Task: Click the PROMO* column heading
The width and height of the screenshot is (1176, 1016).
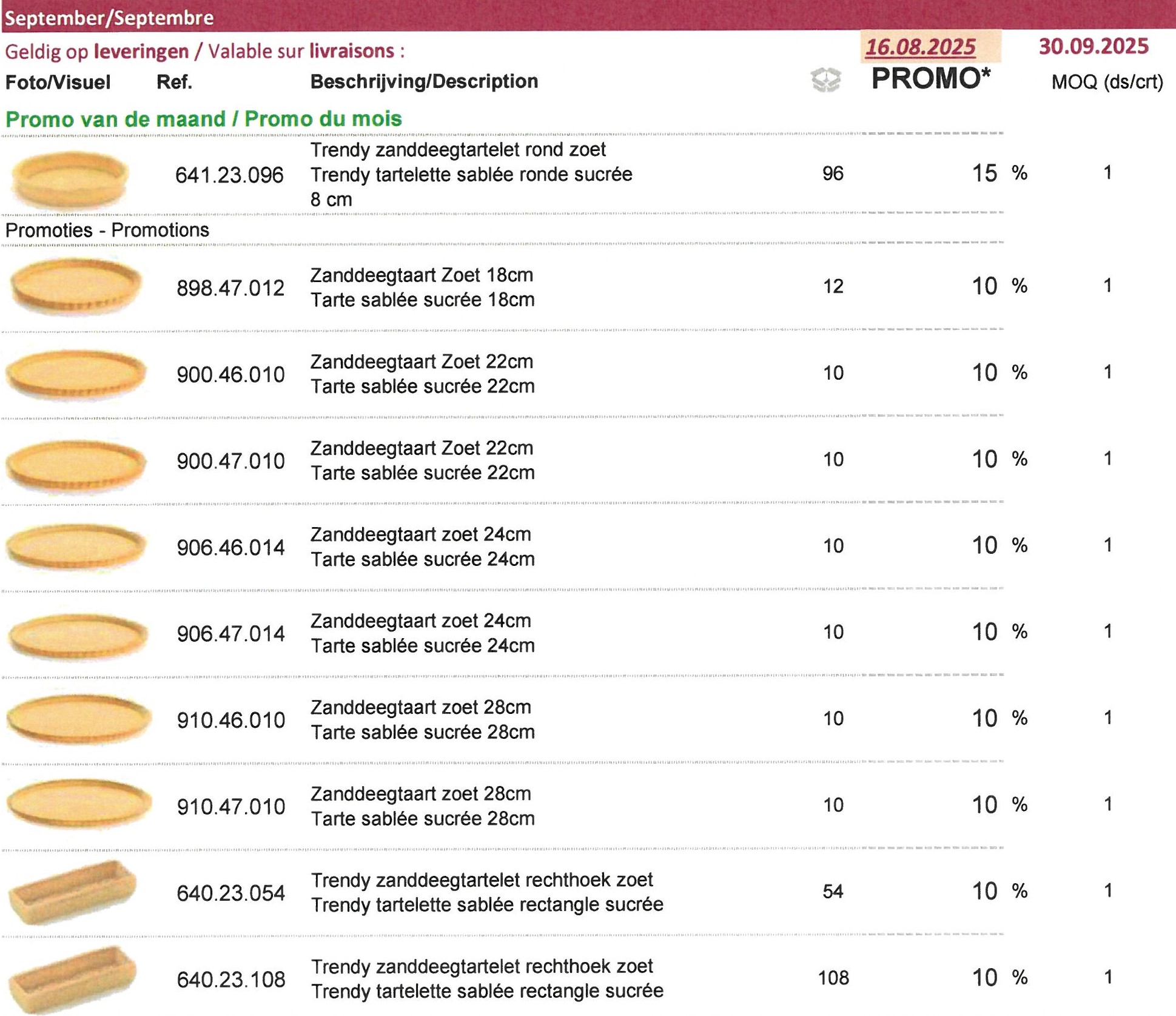Action: point(930,79)
